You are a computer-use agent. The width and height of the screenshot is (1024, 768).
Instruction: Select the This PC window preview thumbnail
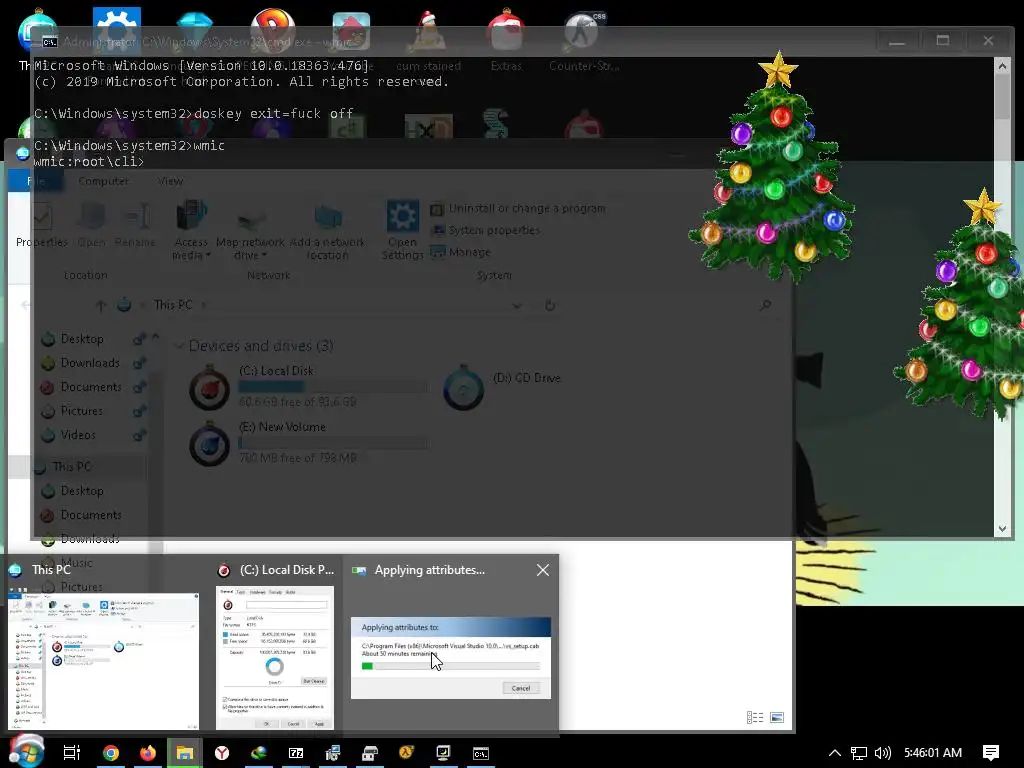(x=103, y=661)
